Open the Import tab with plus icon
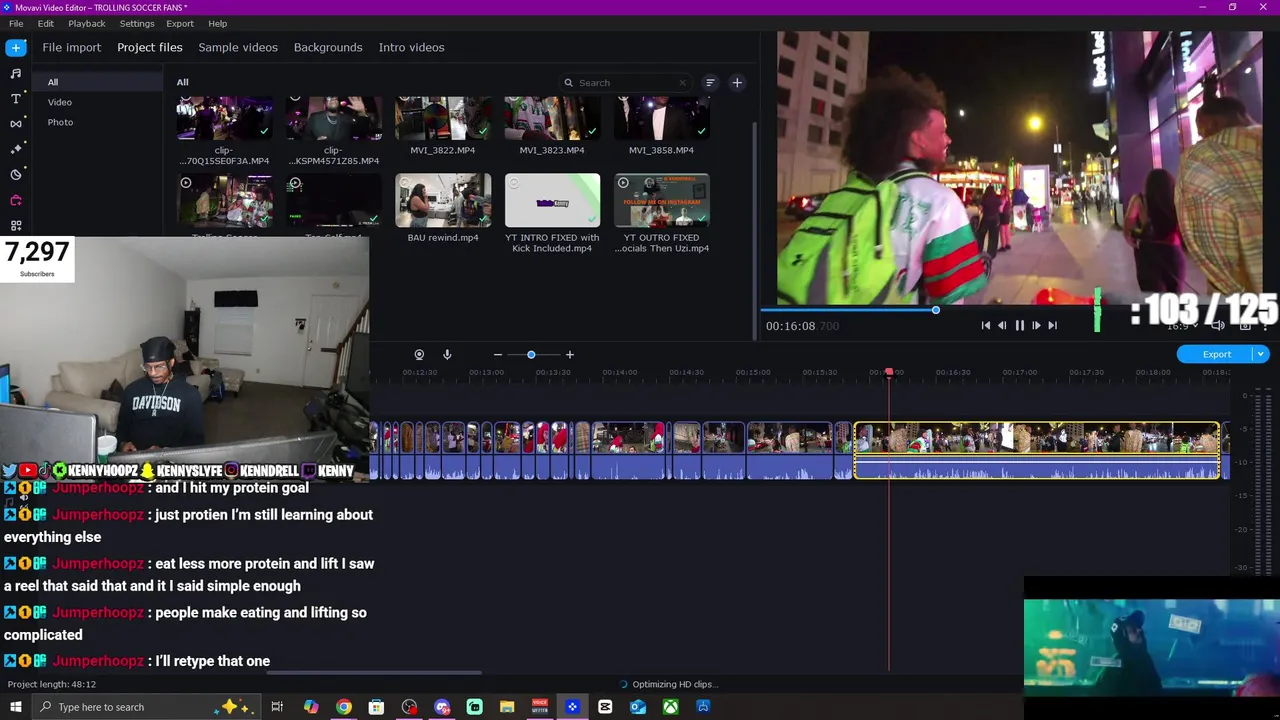Screen dimensions: 1280x720 (16, 47)
